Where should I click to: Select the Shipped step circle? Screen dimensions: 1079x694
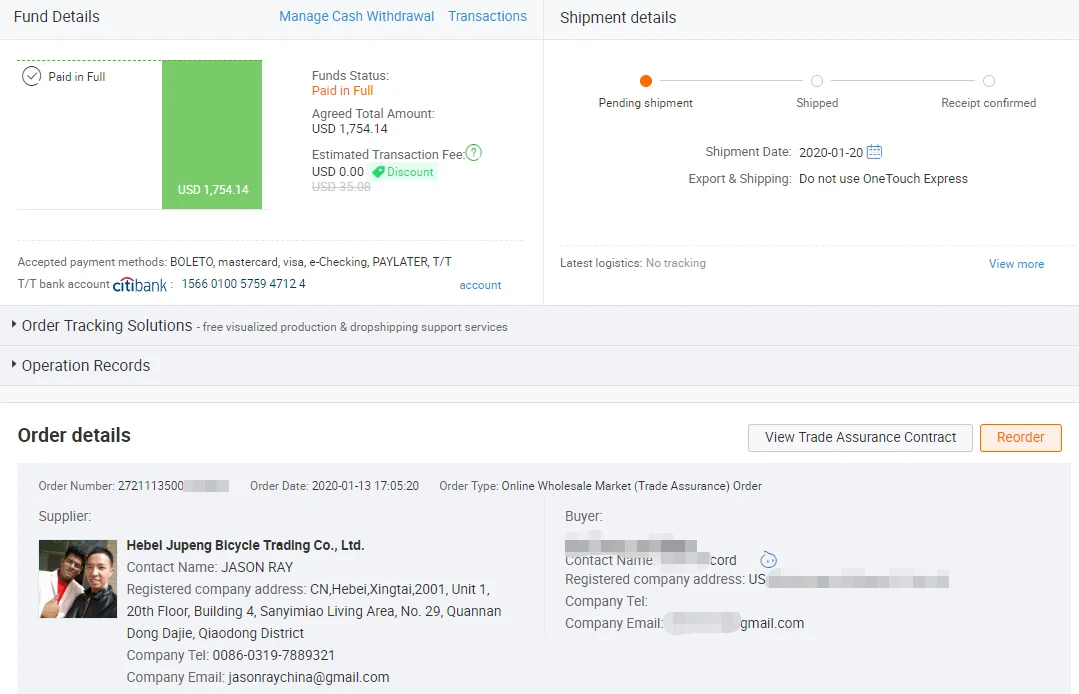pyautogui.click(x=817, y=81)
